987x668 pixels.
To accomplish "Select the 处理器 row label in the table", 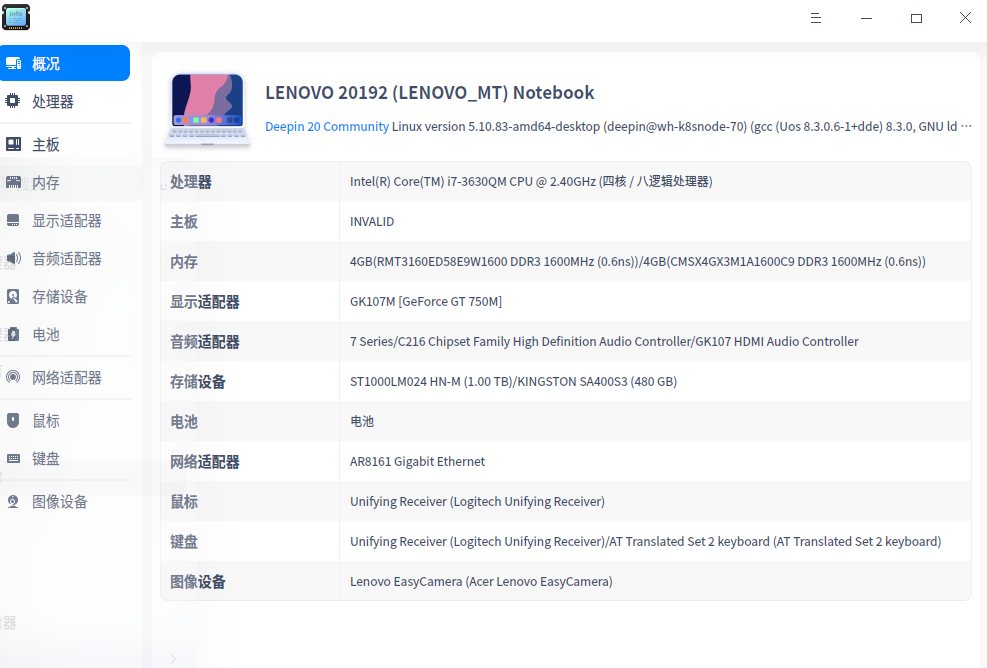I will pyautogui.click(x=191, y=182).
